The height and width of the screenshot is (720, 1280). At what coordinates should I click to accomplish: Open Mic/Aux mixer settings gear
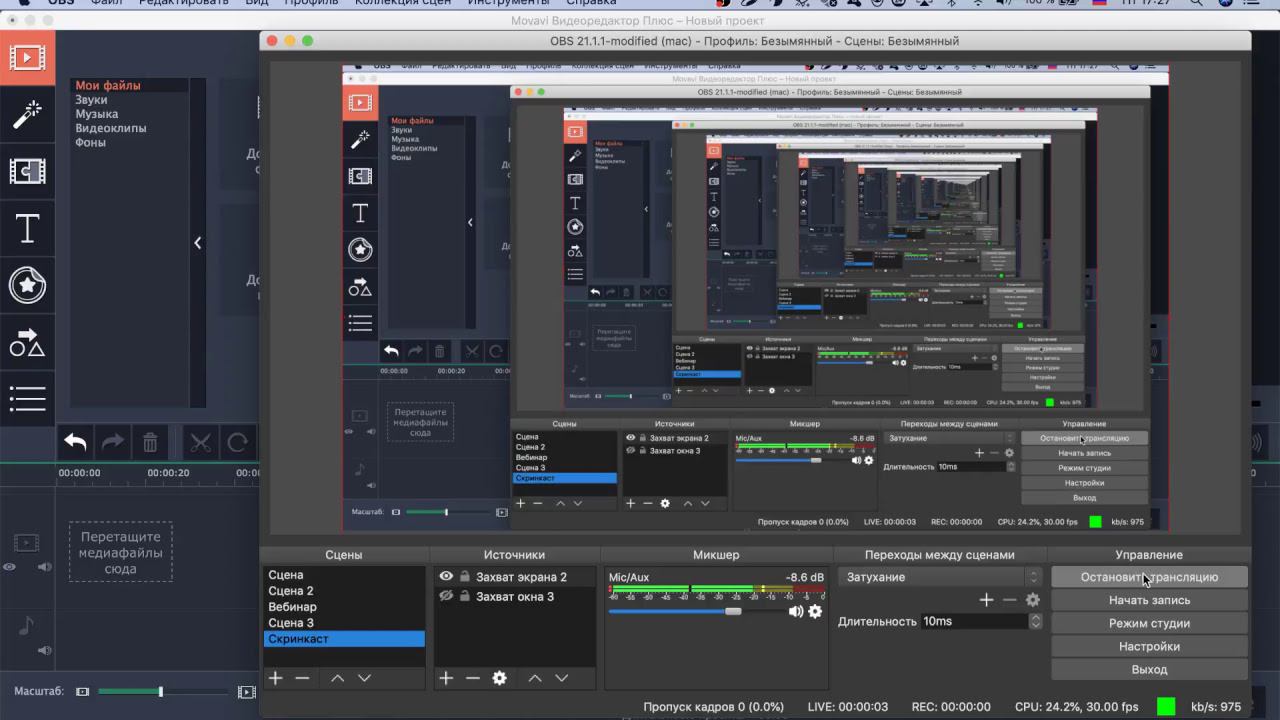click(x=815, y=611)
